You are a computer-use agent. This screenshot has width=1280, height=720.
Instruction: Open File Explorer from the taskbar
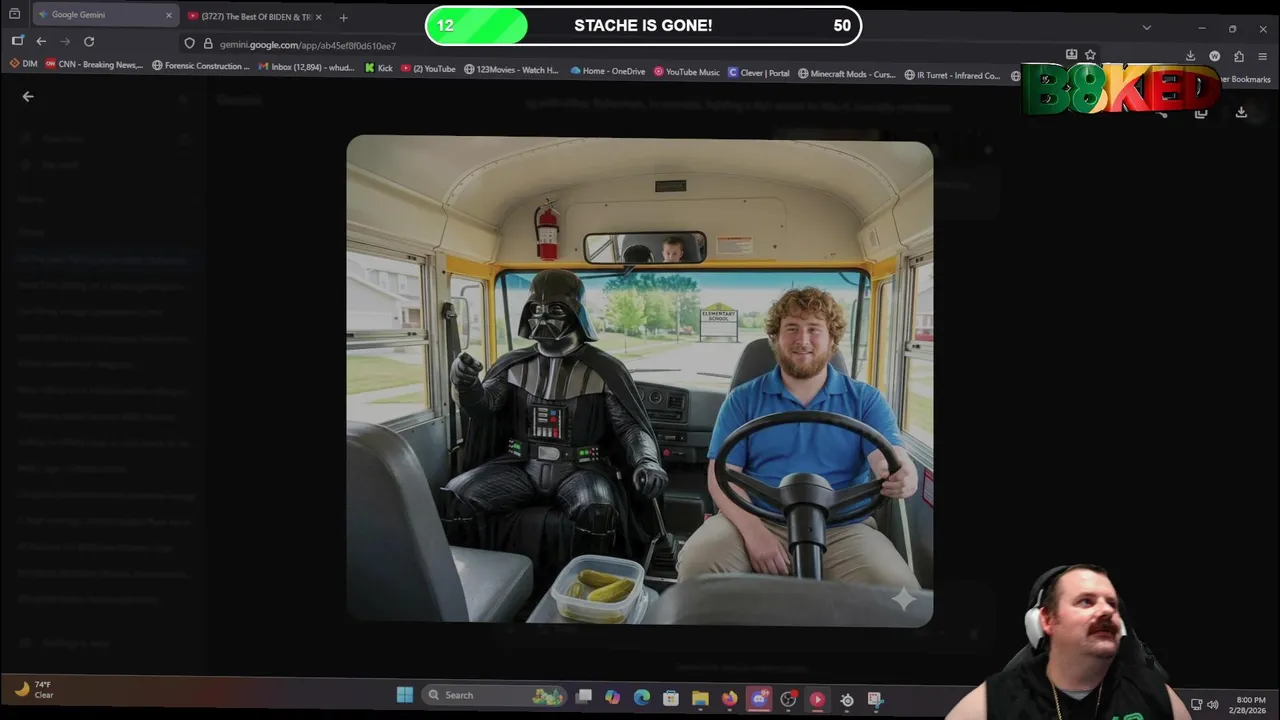click(x=700, y=698)
